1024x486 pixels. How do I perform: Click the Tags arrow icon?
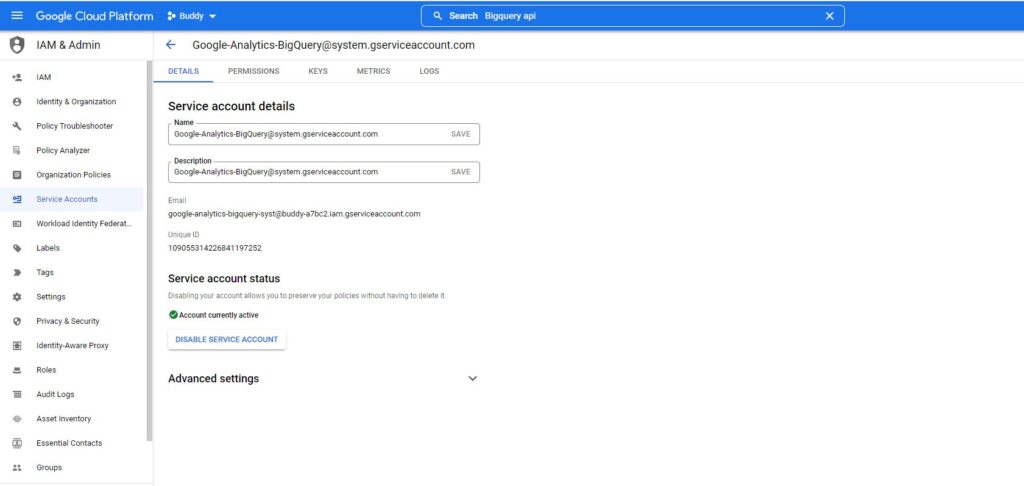(x=18, y=272)
